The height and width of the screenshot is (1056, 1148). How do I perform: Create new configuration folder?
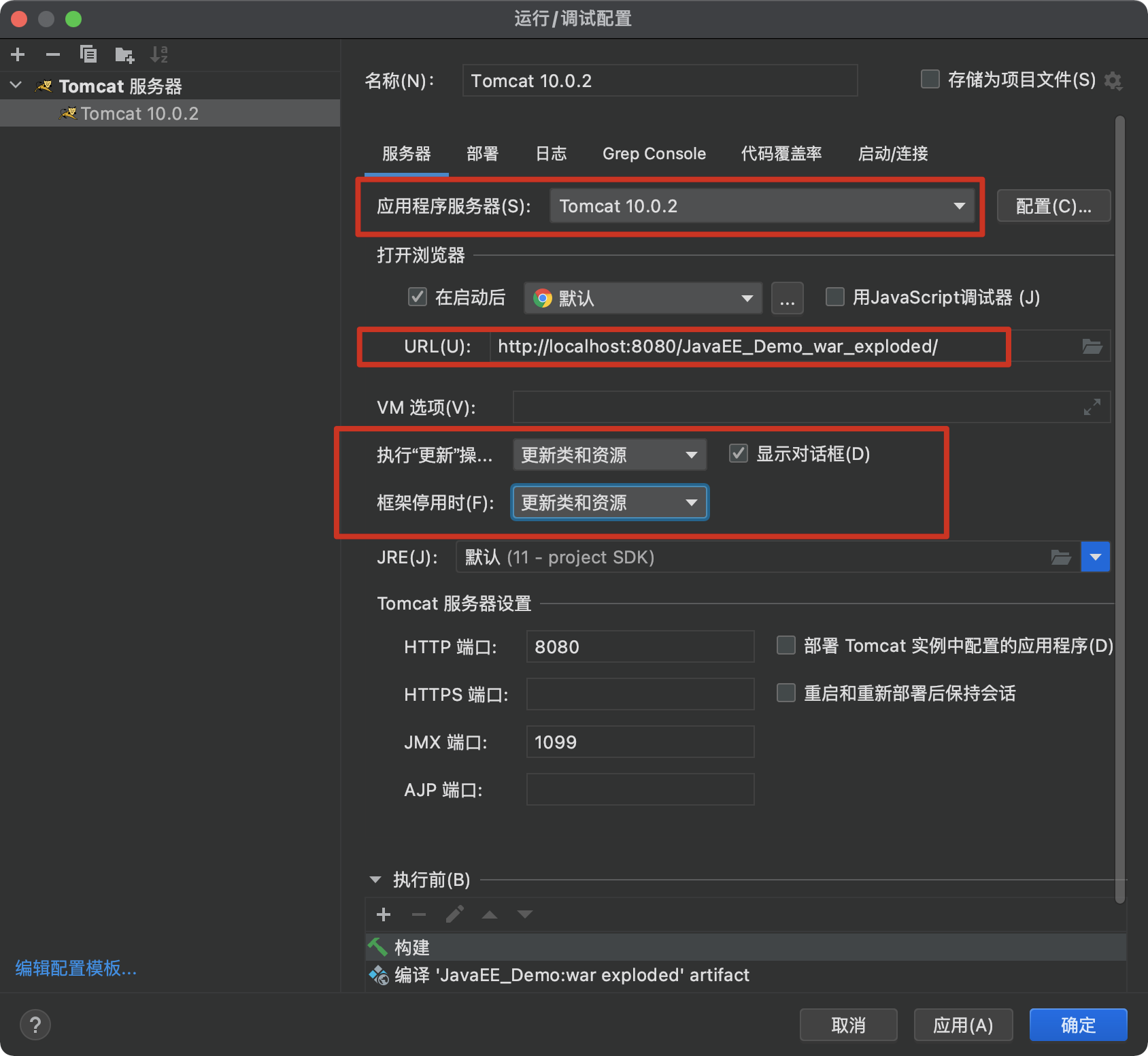point(124,54)
